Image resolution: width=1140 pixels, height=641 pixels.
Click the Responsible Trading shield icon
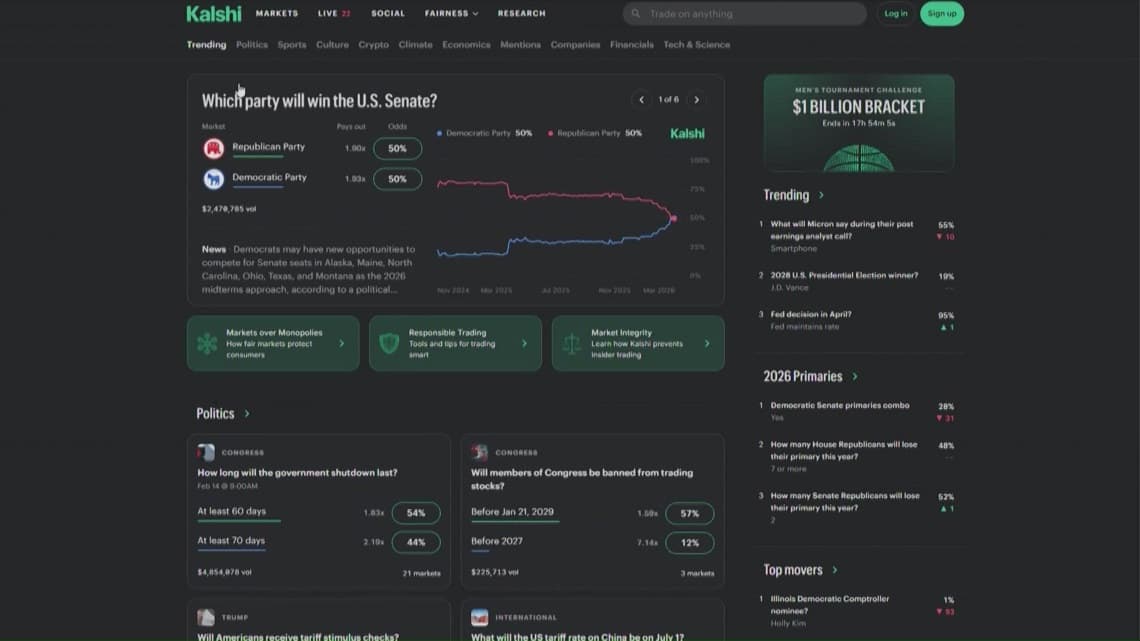(x=390, y=343)
